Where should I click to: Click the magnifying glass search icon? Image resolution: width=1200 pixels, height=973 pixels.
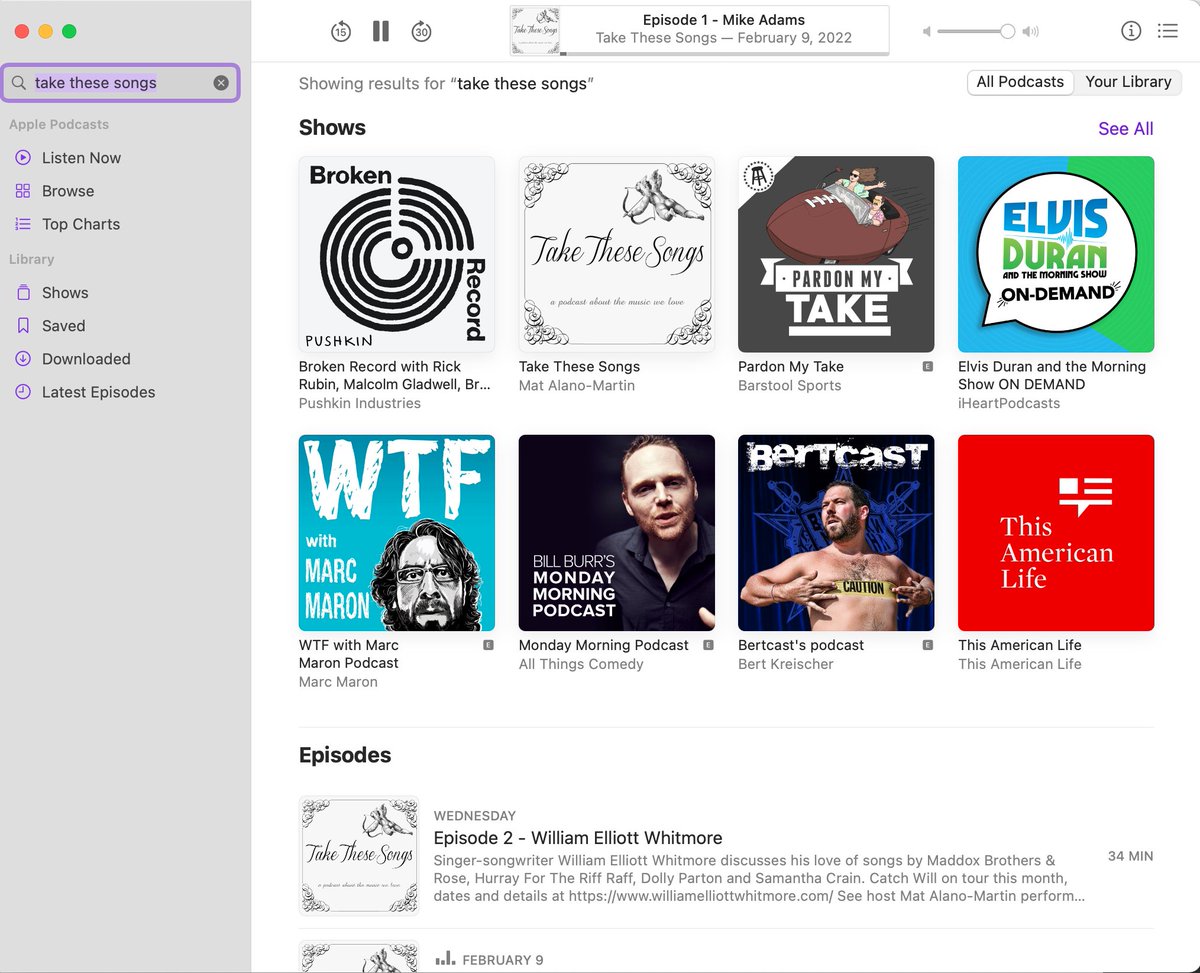[19, 83]
